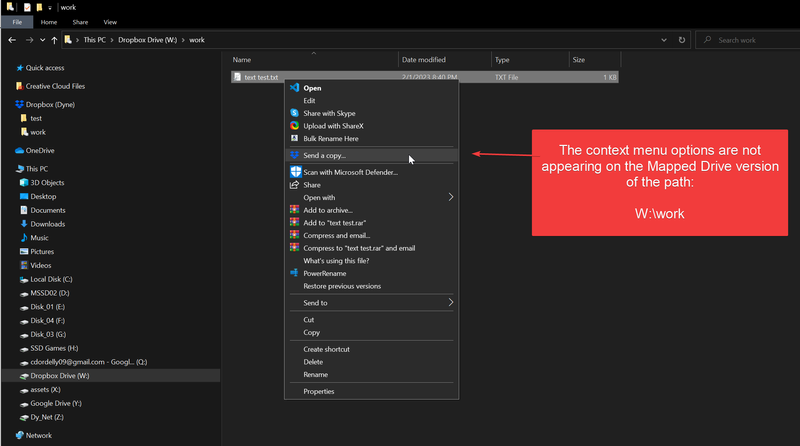This screenshot has height=446, width=800.
Task: Click the Search work input field
Action: point(750,40)
